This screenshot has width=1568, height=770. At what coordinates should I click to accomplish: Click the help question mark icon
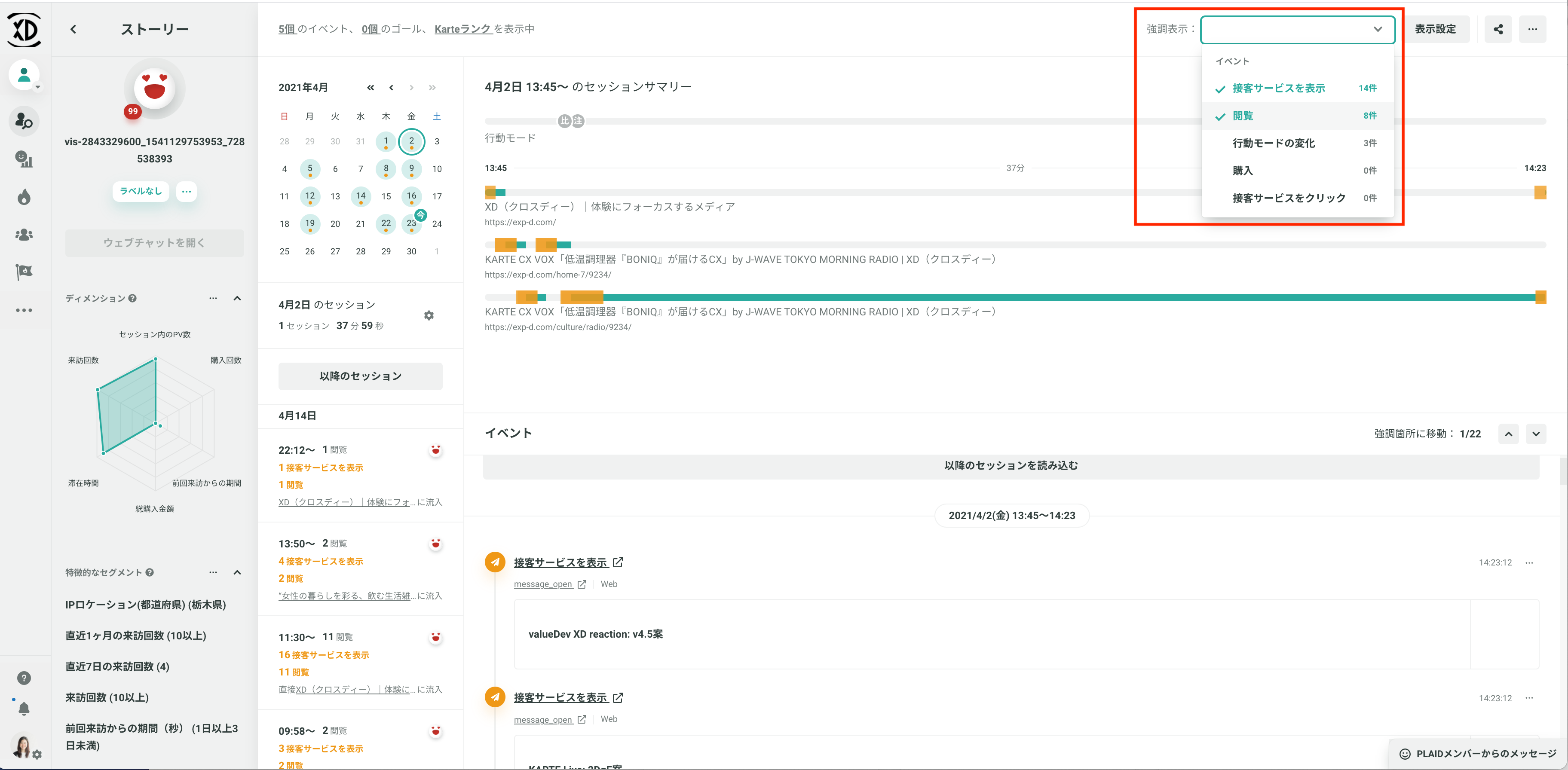(24, 678)
